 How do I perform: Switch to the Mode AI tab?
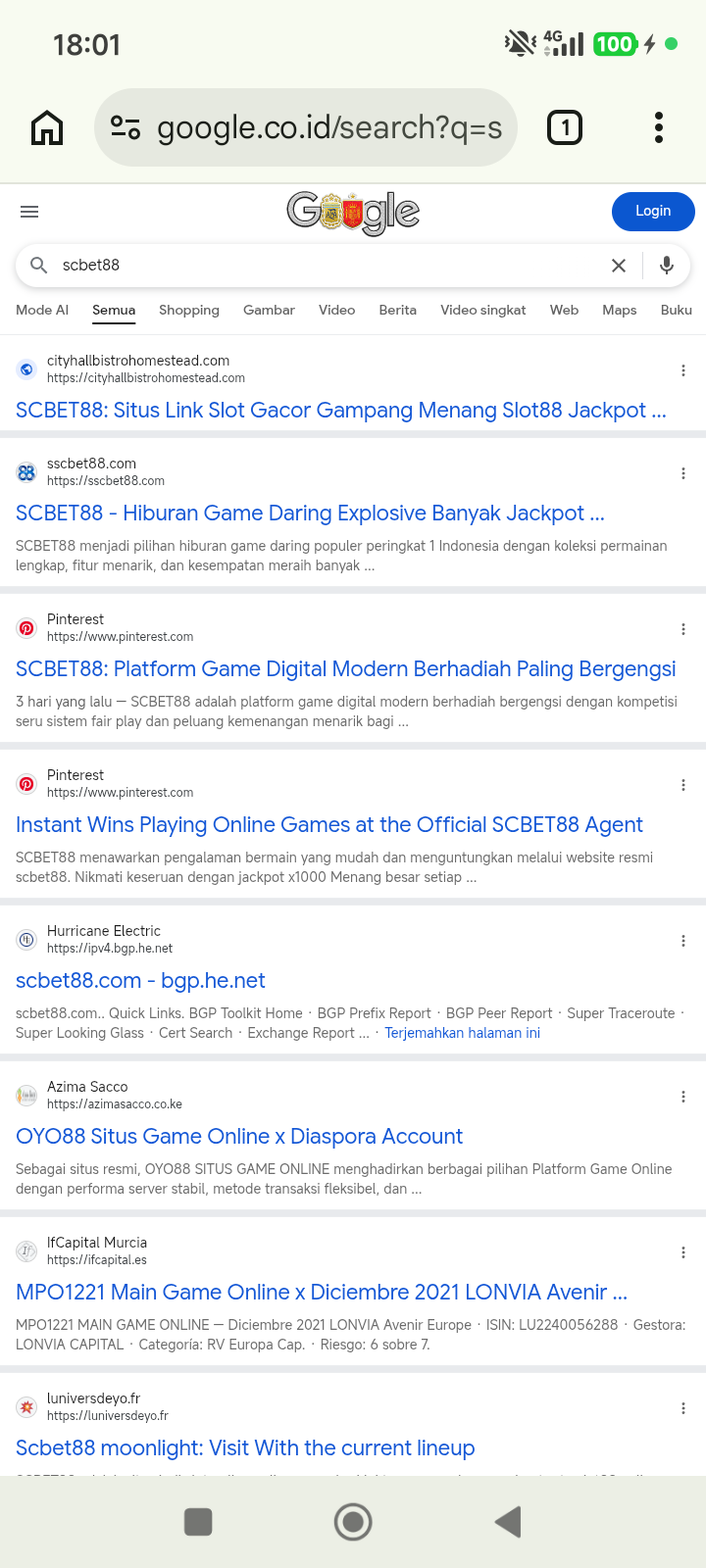pyautogui.click(x=42, y=310)
